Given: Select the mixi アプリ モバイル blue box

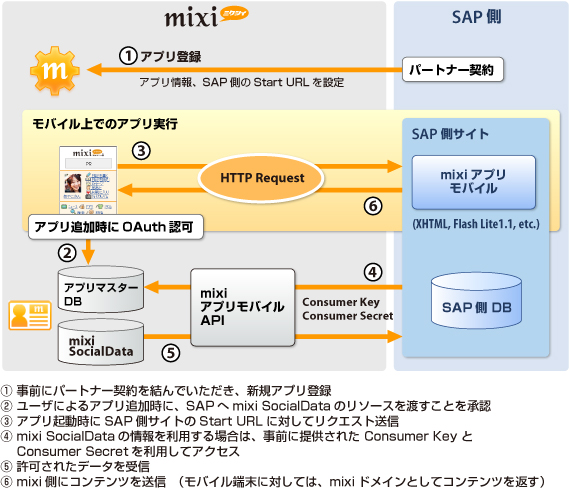Looking at the screenshot, I should pyautogui.click(x=474, y=182).
